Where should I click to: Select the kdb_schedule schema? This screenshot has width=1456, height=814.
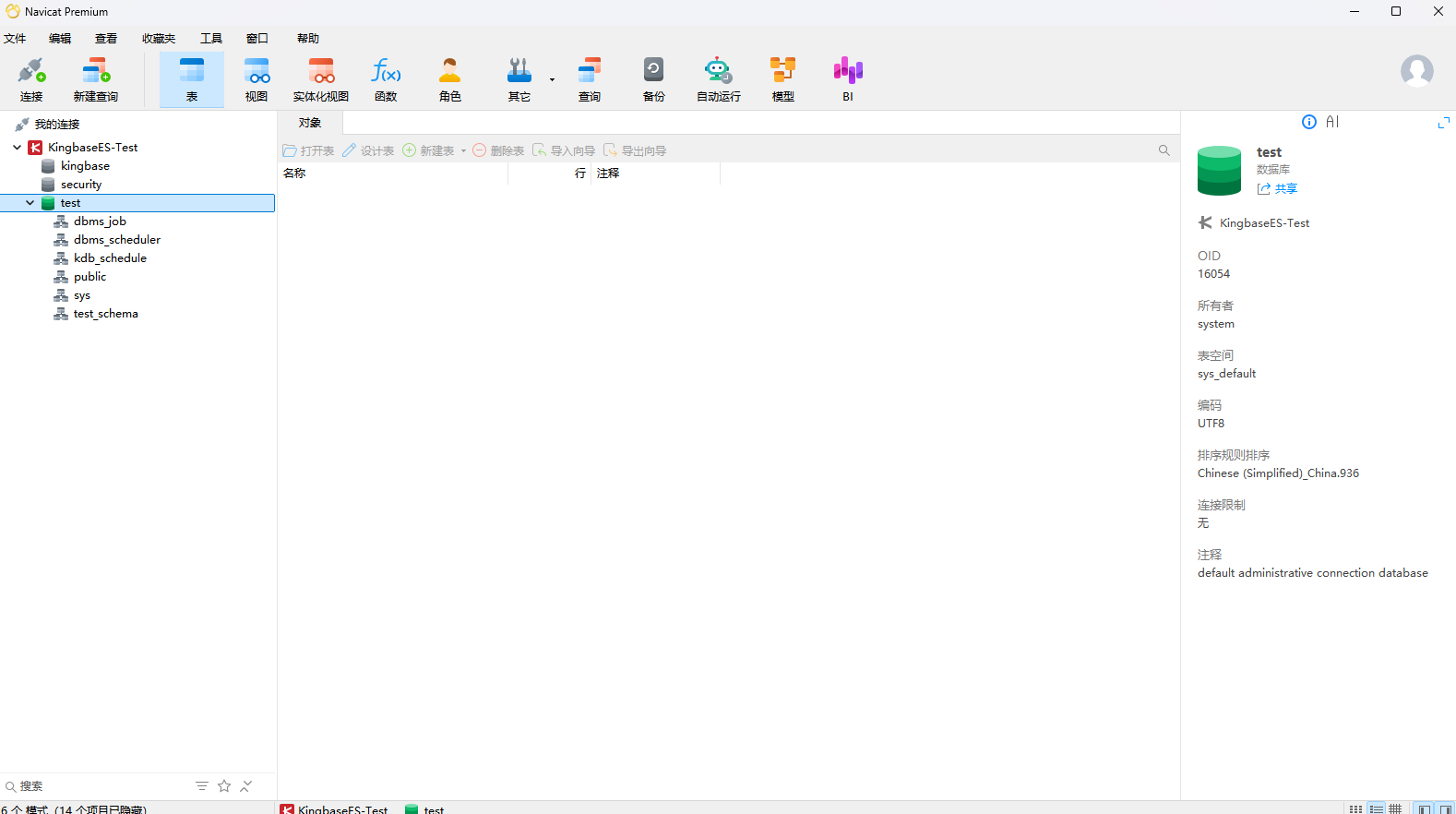click(110, 258)
